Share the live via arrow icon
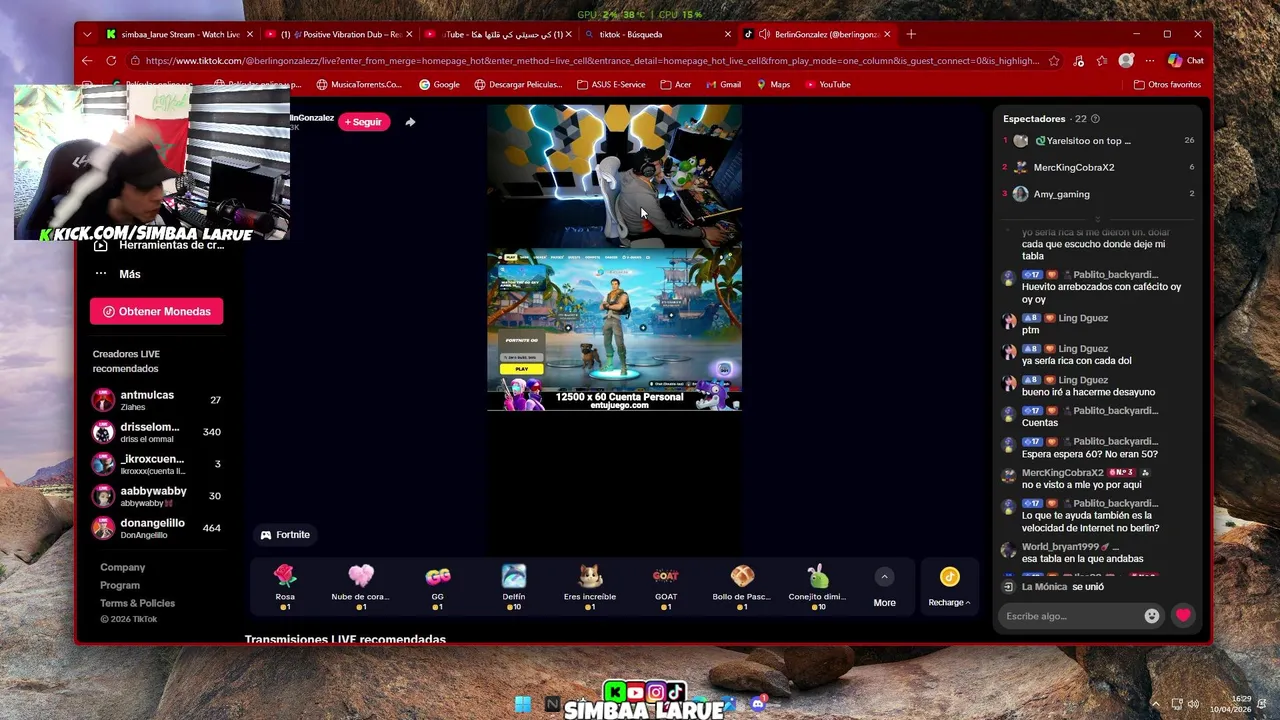 410,122
